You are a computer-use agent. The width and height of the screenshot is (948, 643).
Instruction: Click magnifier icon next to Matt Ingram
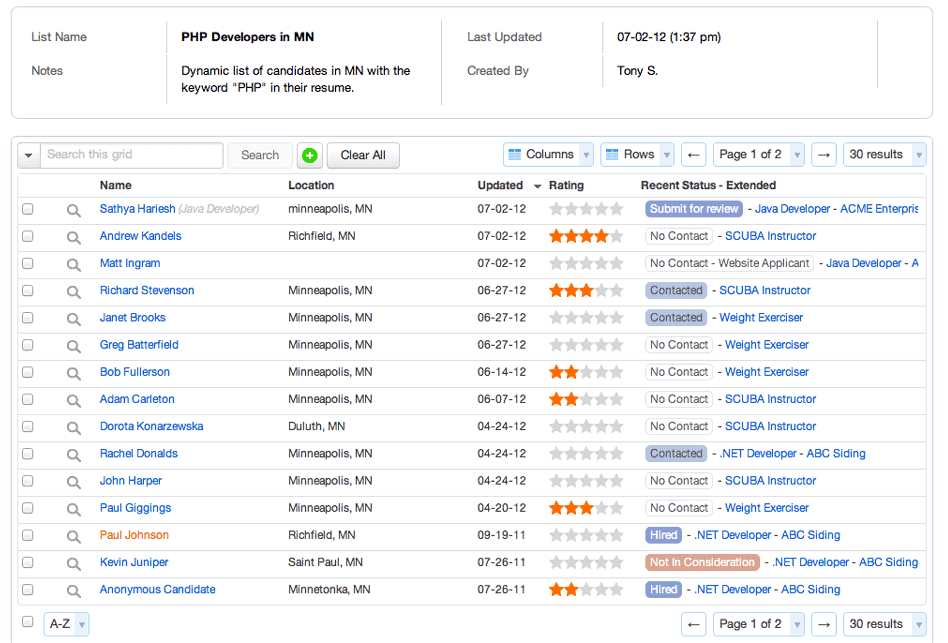(73, 264)
